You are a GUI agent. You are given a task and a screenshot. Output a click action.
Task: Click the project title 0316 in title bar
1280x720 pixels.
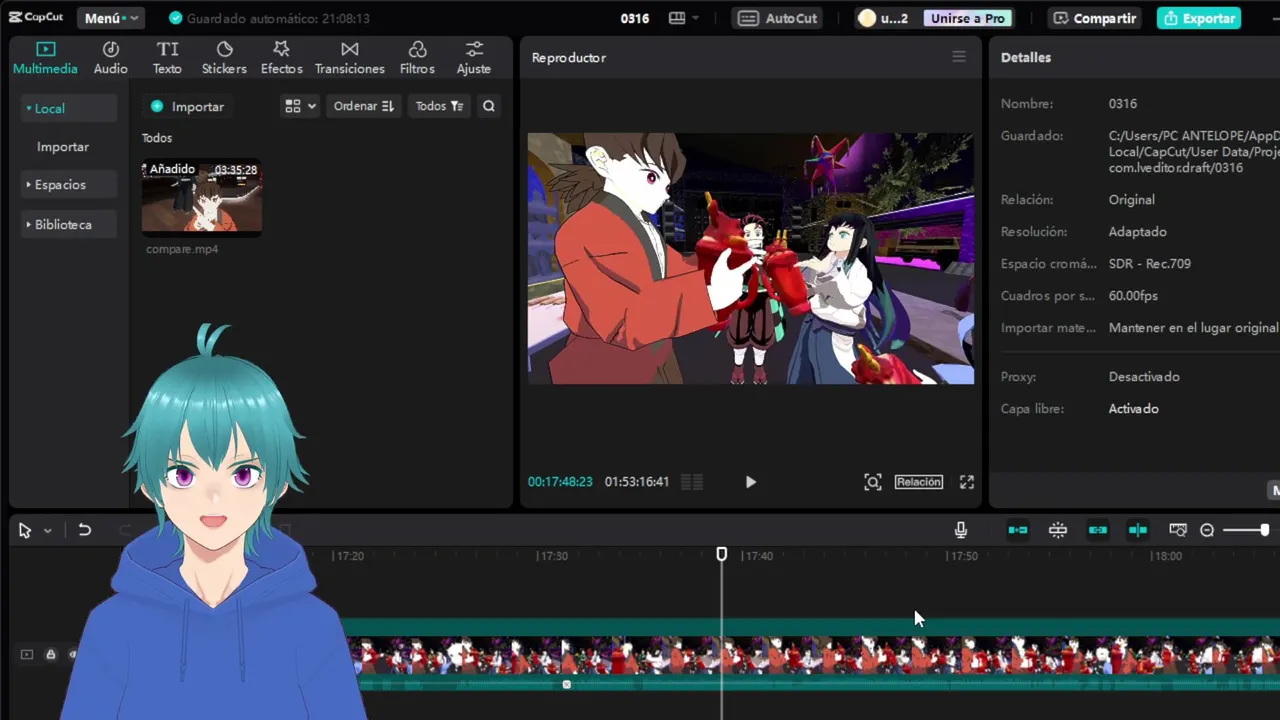pos(635,18)
